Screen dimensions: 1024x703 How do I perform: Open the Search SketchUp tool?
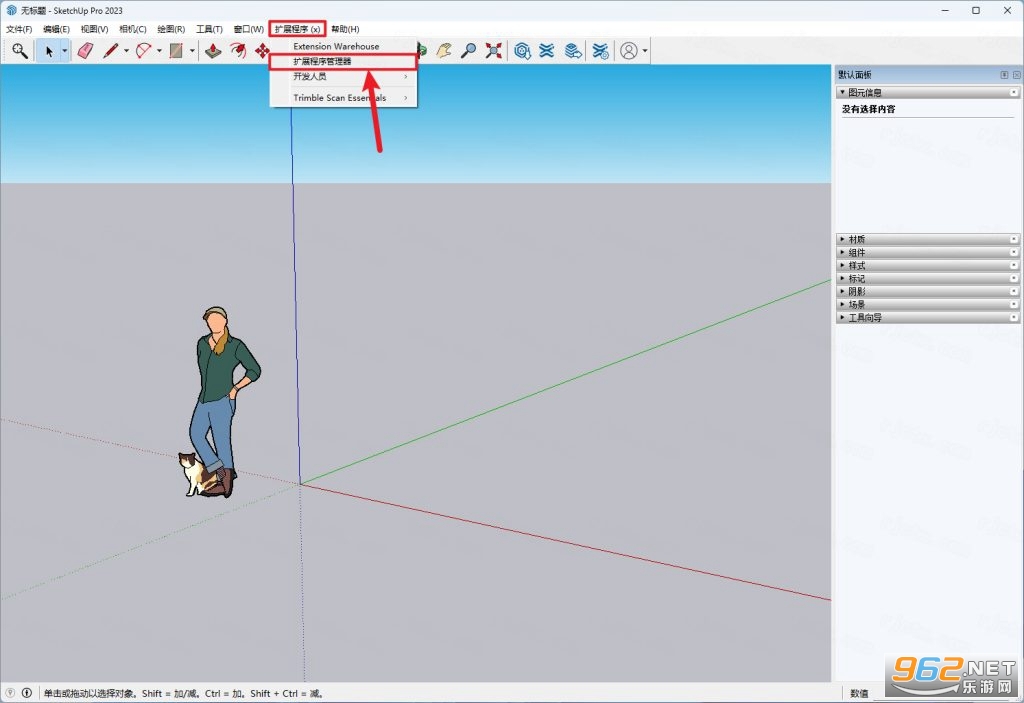[x=20, y=50]
